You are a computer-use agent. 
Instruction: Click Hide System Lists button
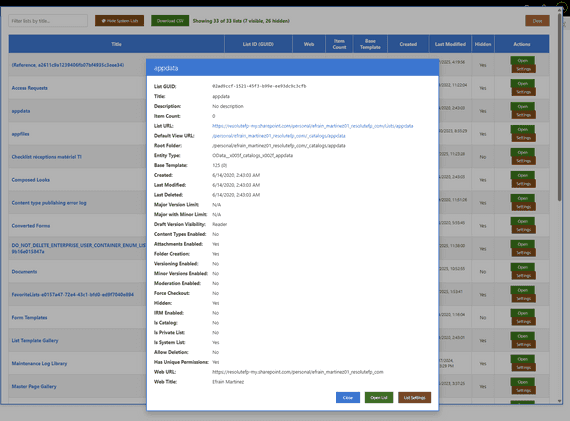[x=120, y=21]
